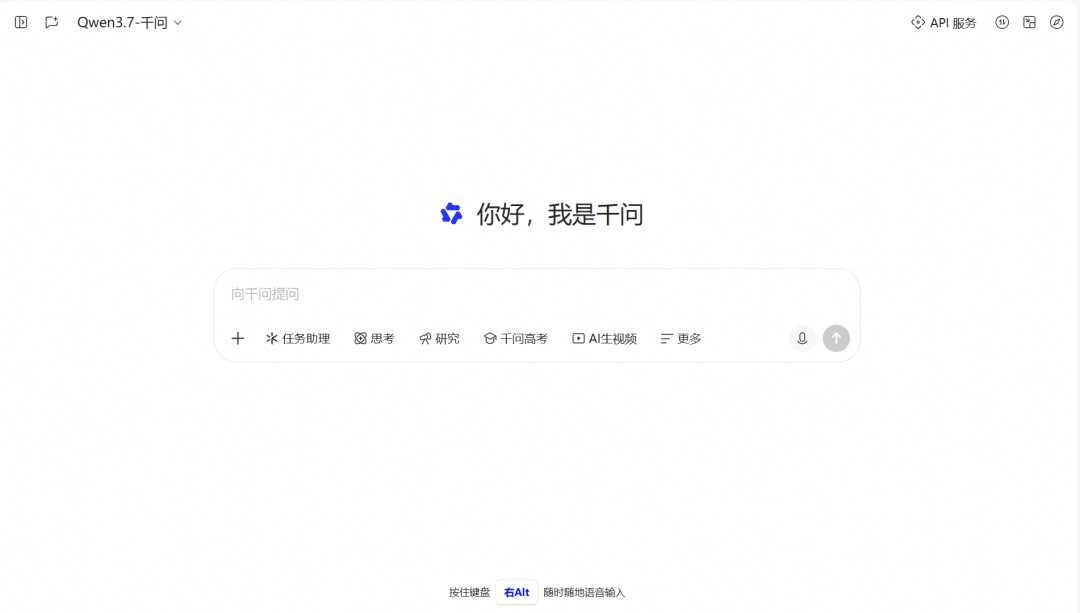Open API 服务 link
Image resolution: width=1080 pixels, height=613 pixels.
click(944, 23)
